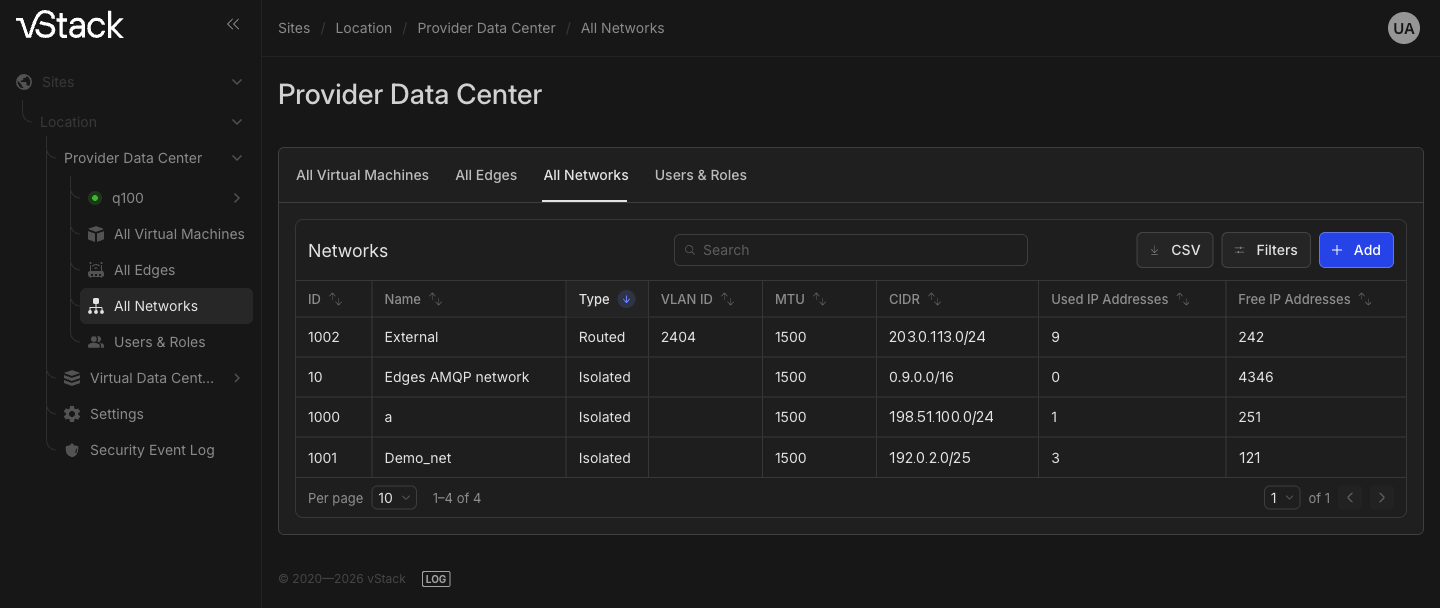The image size is (1440, 608).
Task: Sort by ID column arrows
Action: point(336,299)
